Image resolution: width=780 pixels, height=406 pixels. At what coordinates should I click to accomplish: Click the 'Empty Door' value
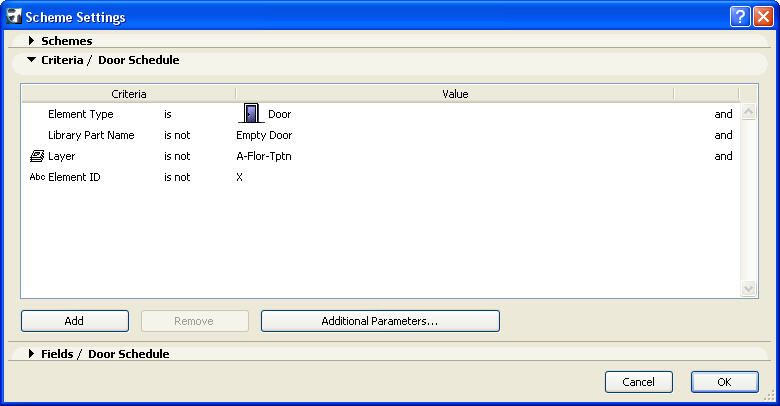(x=264, y=135)
